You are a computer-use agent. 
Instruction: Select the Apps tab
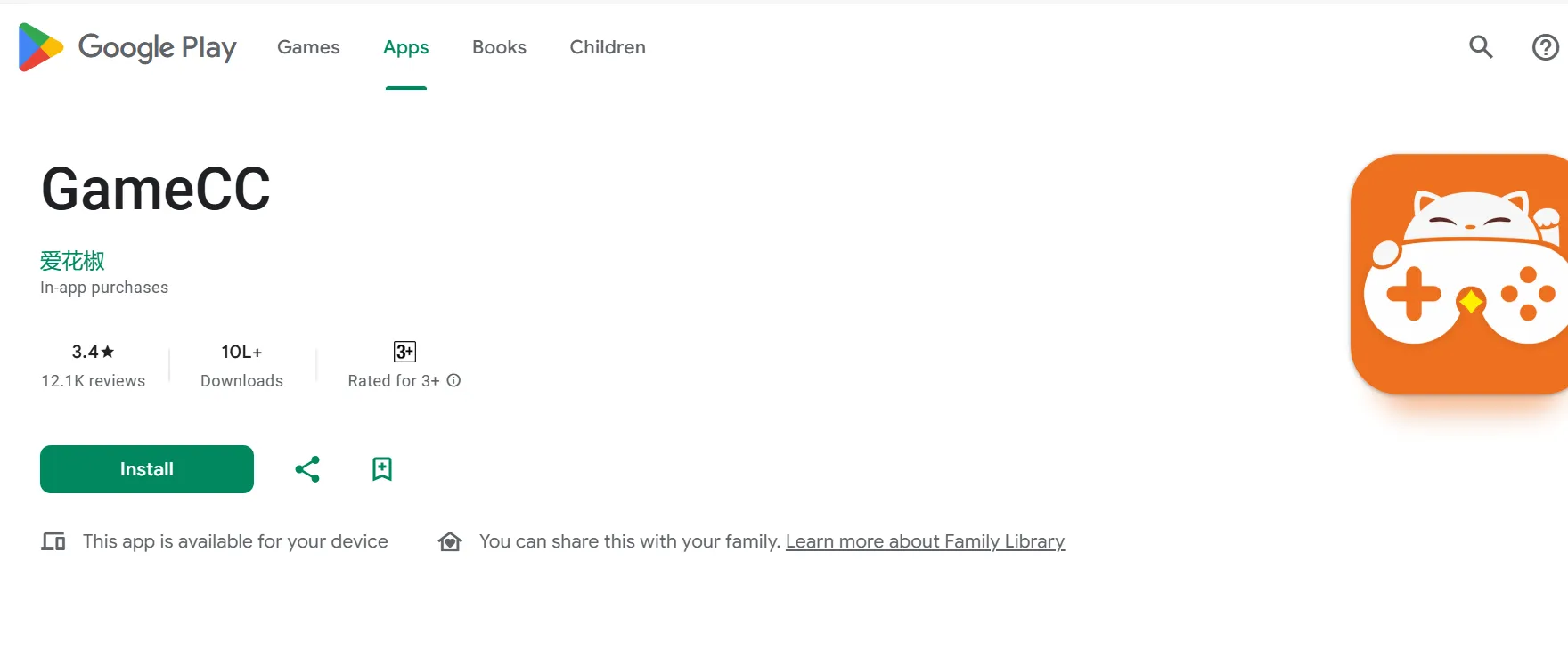click(406, 47)
